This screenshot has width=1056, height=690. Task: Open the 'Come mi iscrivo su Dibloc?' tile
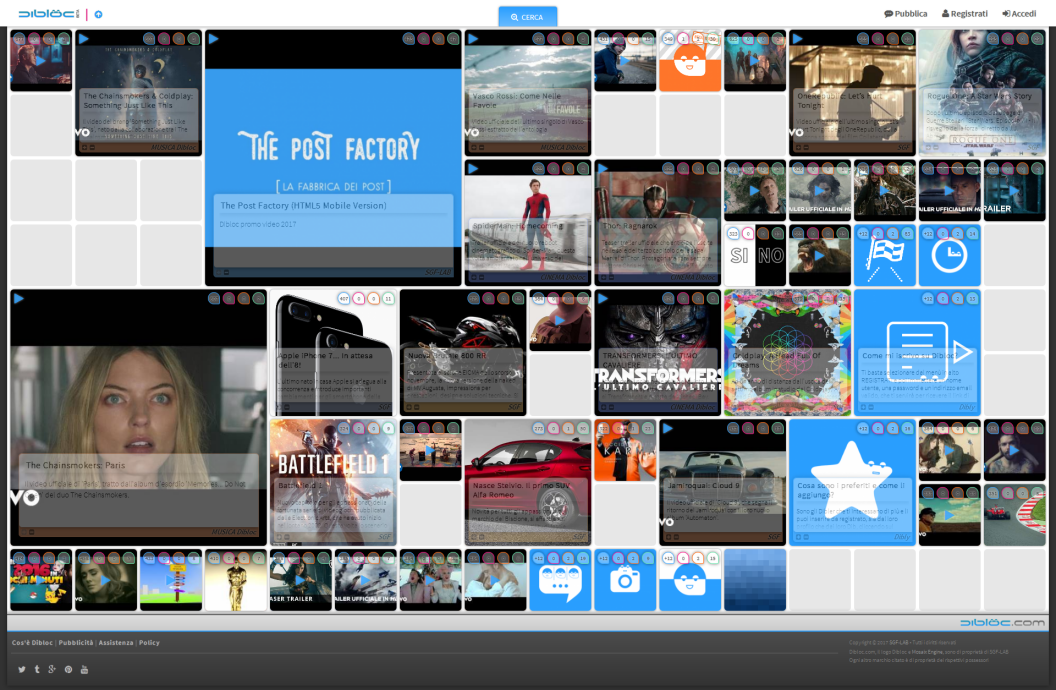[x=917, y=353]
